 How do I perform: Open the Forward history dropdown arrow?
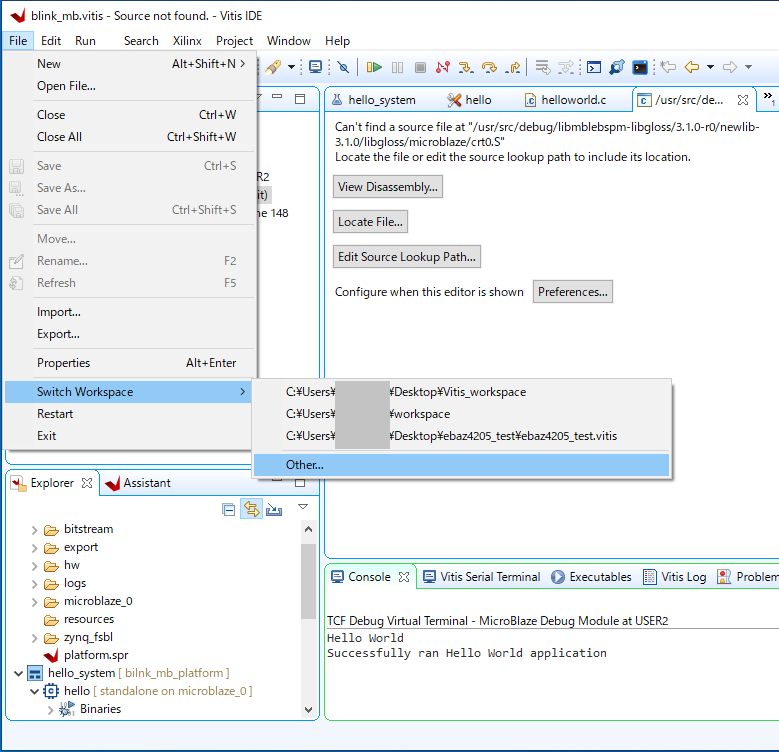[x=748, y=67]
